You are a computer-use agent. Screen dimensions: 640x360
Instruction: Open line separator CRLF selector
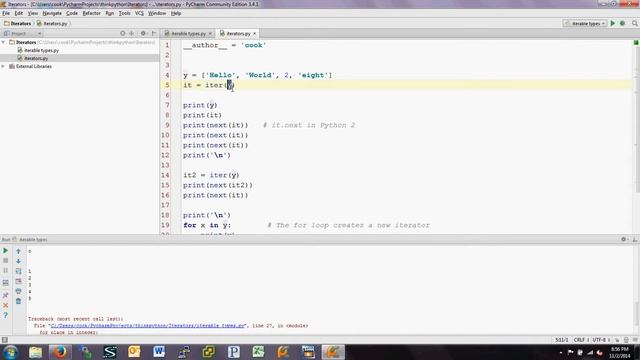(581, 340)
